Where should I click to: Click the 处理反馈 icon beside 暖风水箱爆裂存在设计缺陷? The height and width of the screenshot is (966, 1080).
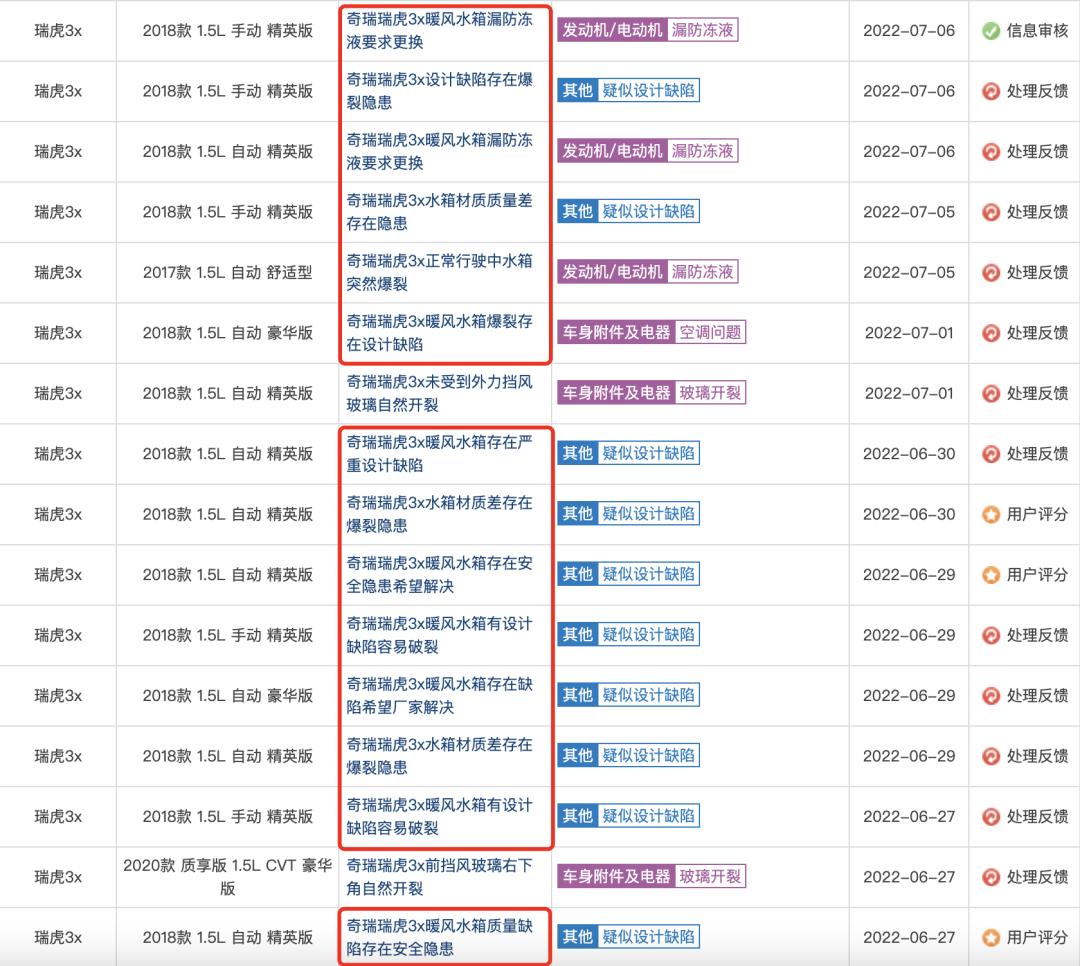coord(993,332)
